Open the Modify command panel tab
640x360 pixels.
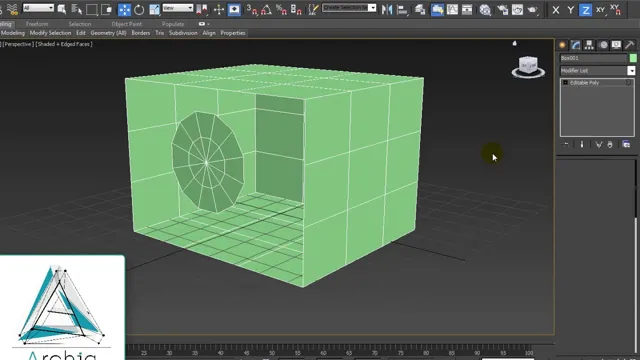tap(576, 45)
